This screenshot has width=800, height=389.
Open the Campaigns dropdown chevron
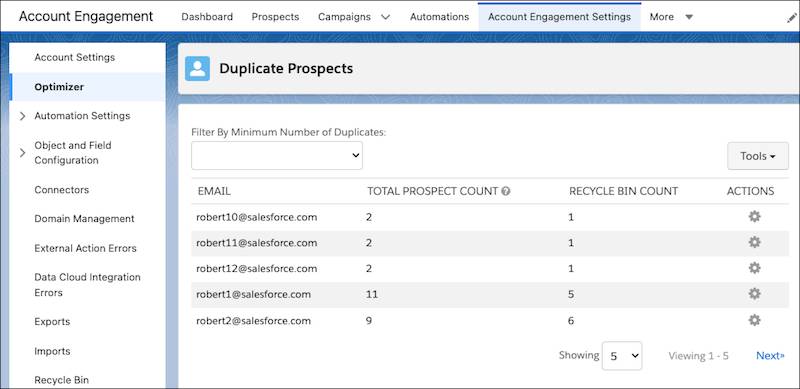click(x=386, y=17)
